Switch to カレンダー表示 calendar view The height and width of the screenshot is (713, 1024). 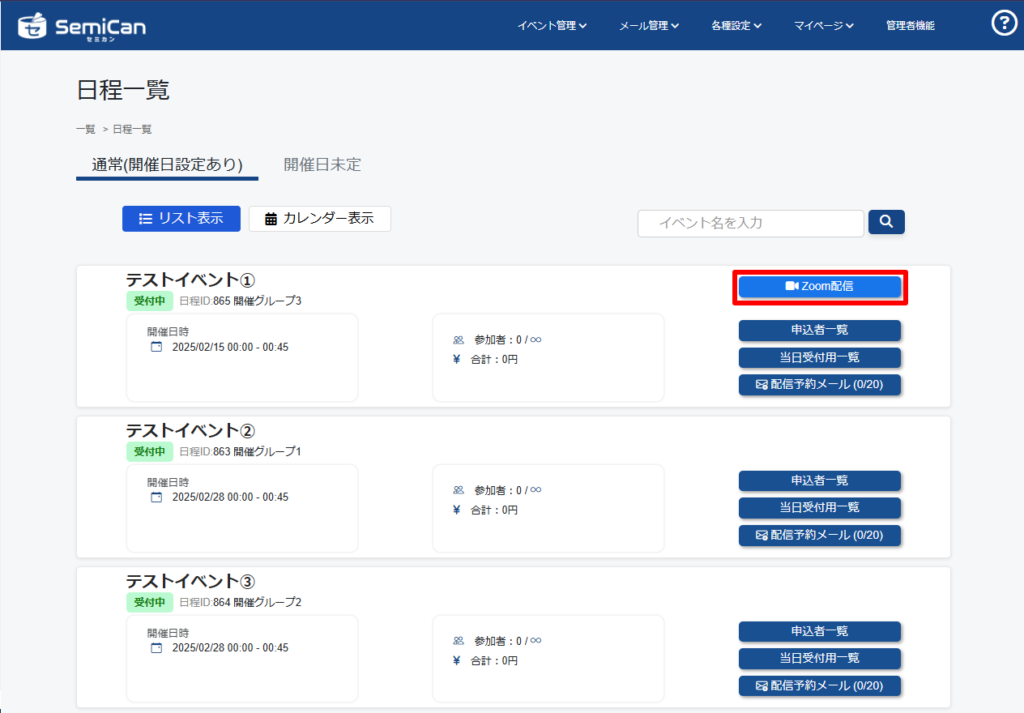[319, 219]
